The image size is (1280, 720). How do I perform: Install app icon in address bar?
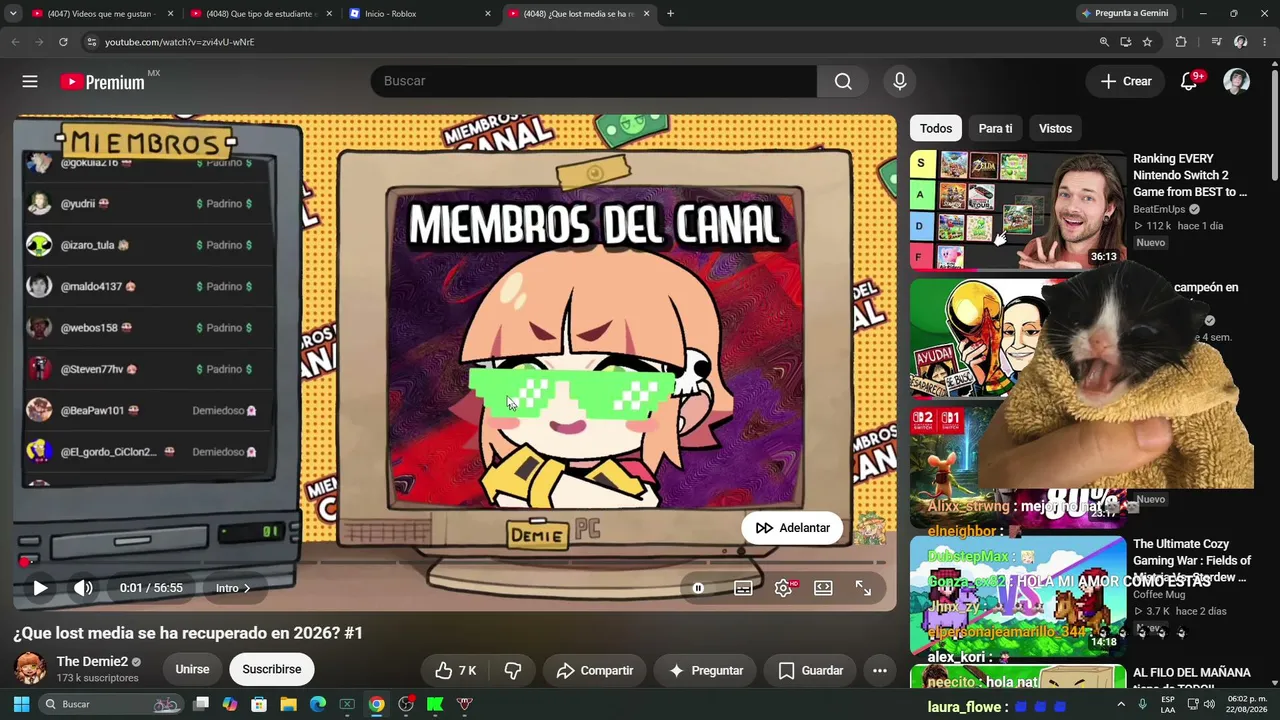click(1126, 42)
